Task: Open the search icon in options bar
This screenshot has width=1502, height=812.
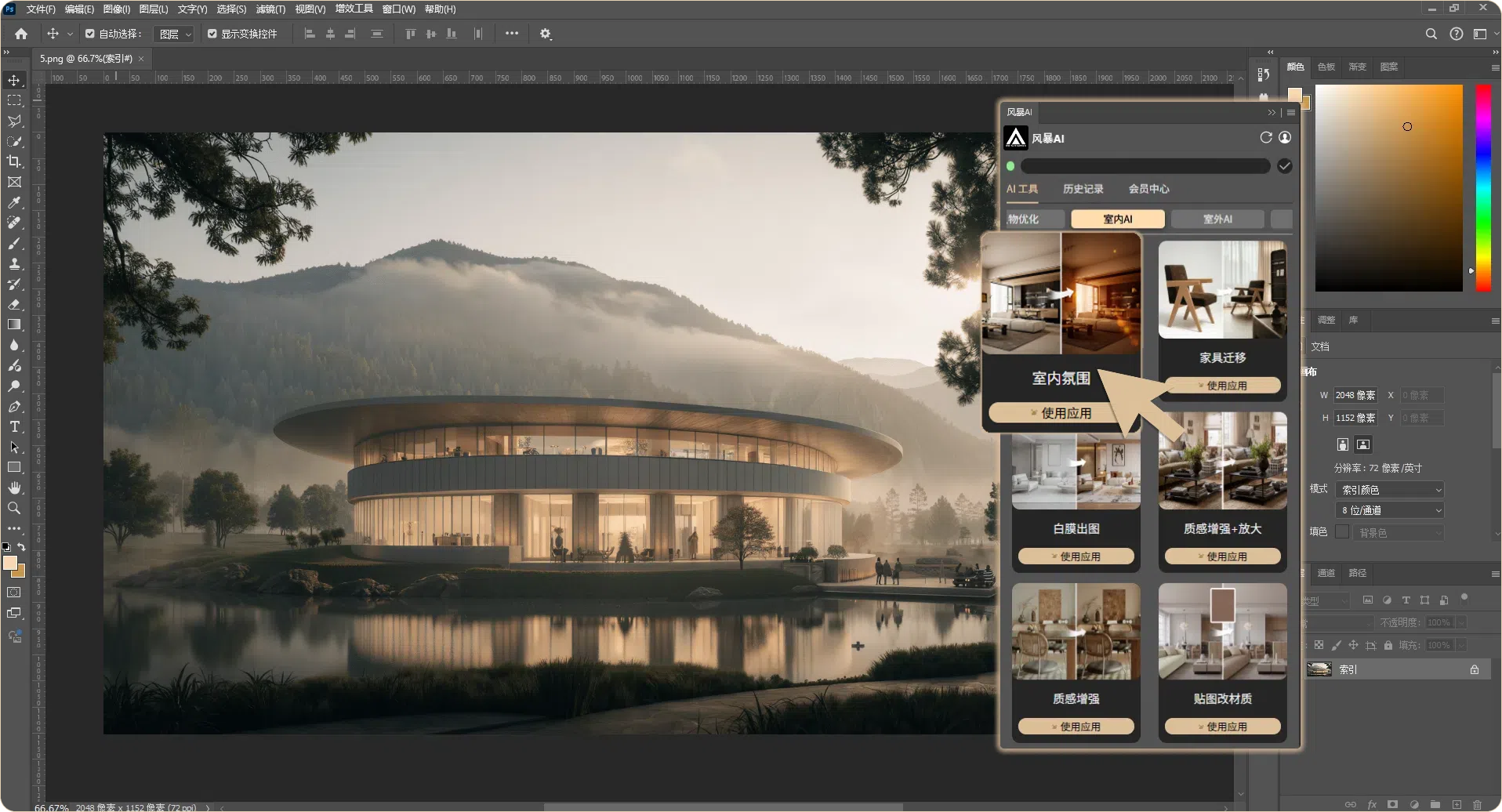Action: pos(1431,34)
